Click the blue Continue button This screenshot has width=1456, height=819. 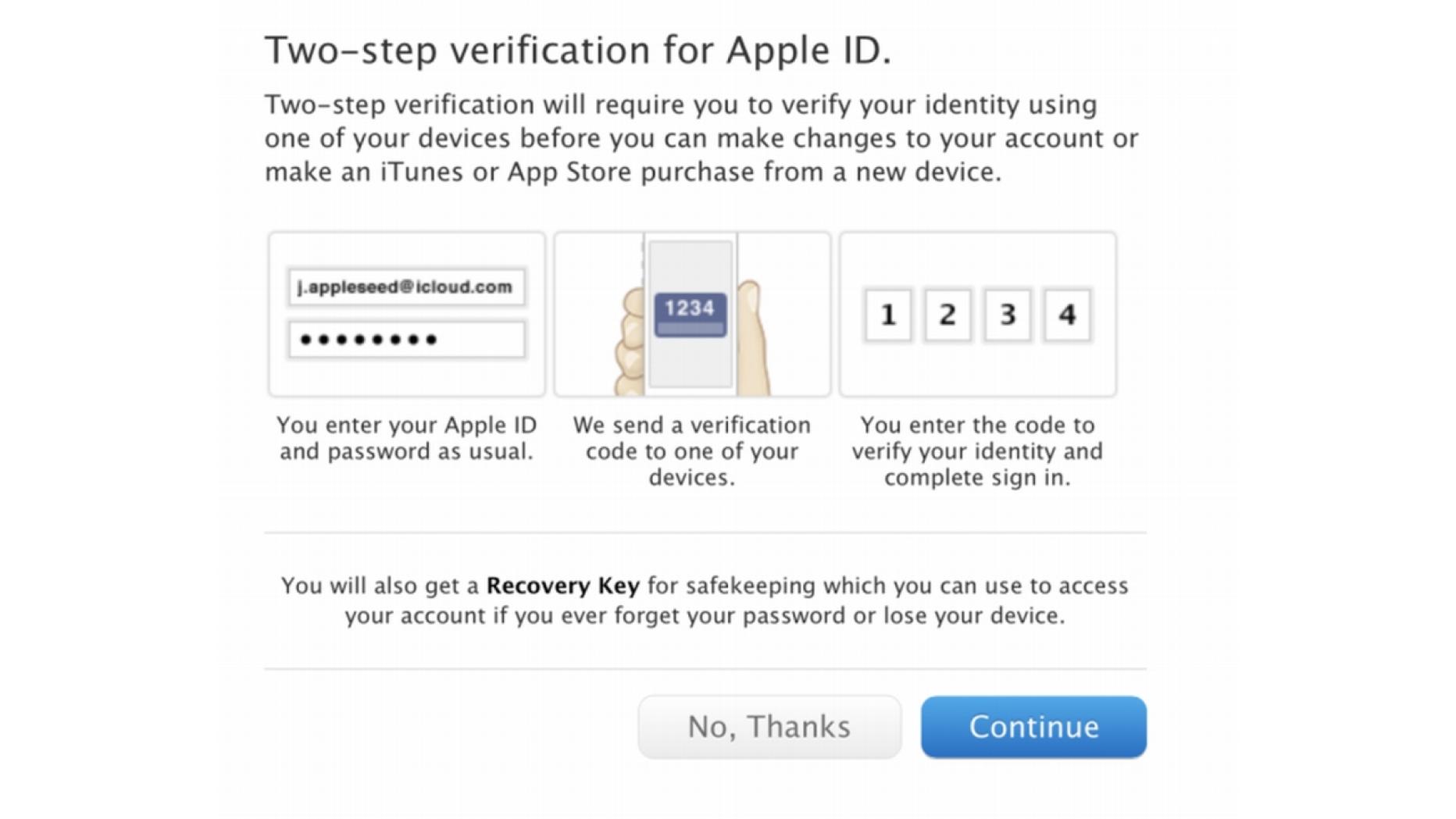[1033, 727]
